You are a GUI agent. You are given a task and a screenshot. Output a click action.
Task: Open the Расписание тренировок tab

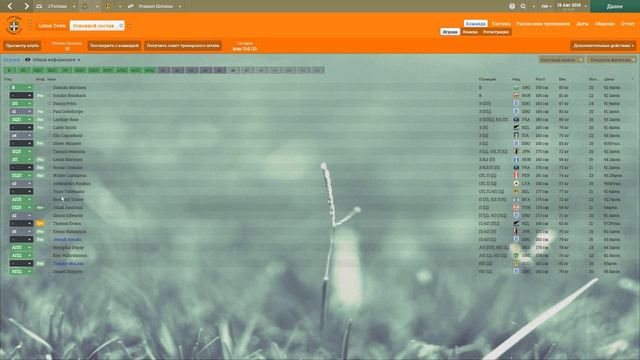543,24
